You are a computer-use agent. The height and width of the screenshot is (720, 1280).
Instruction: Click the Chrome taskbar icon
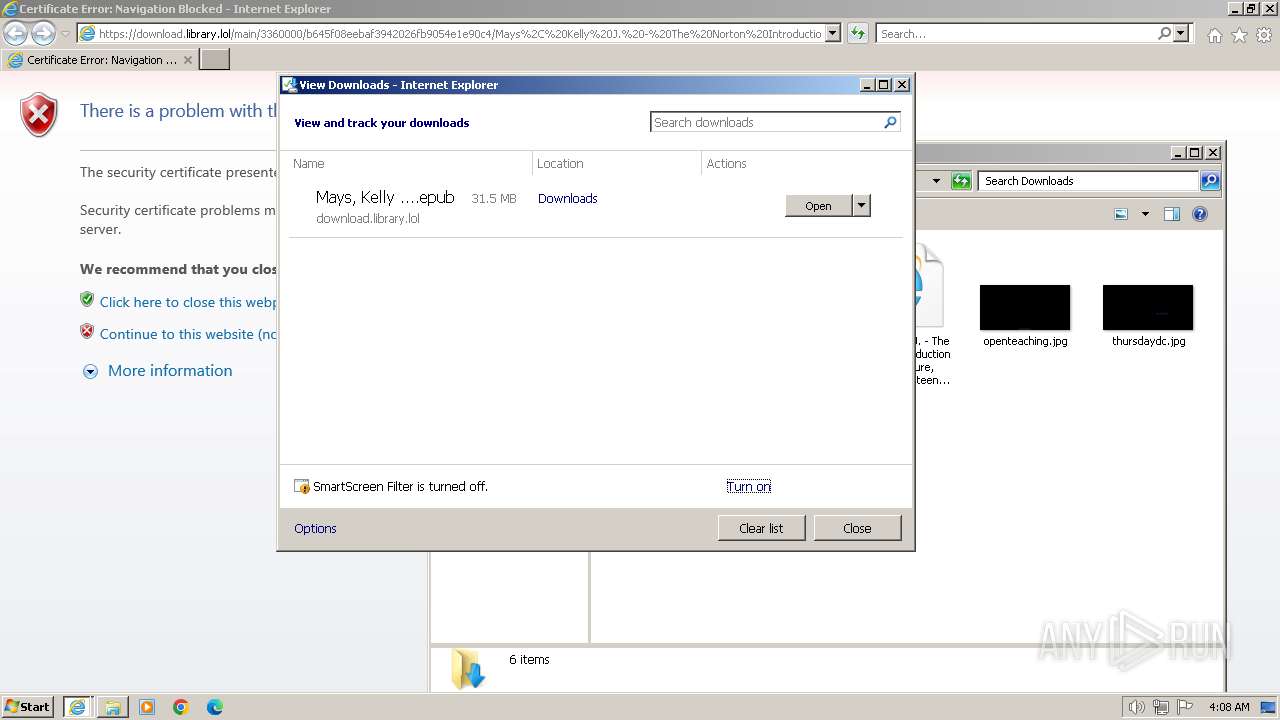(x=181, y=707)
